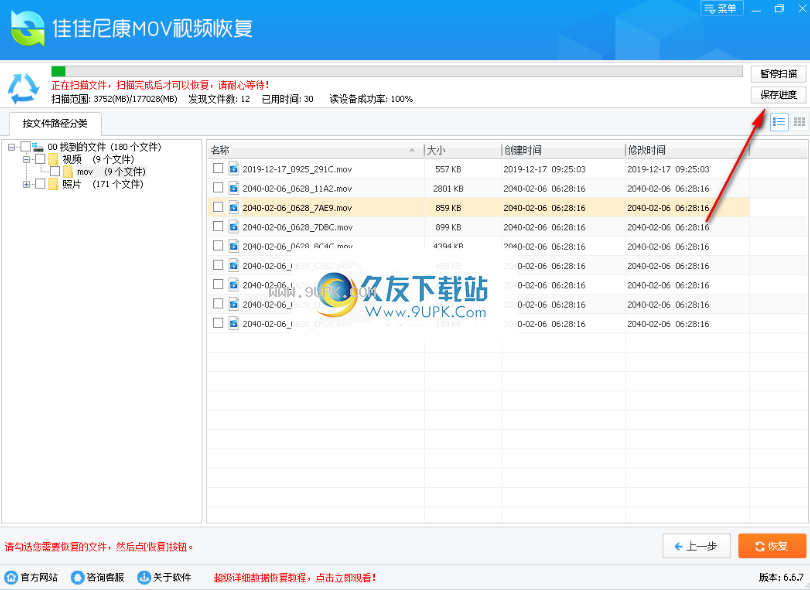Click the green recycle app logo

tap(27, 28)
